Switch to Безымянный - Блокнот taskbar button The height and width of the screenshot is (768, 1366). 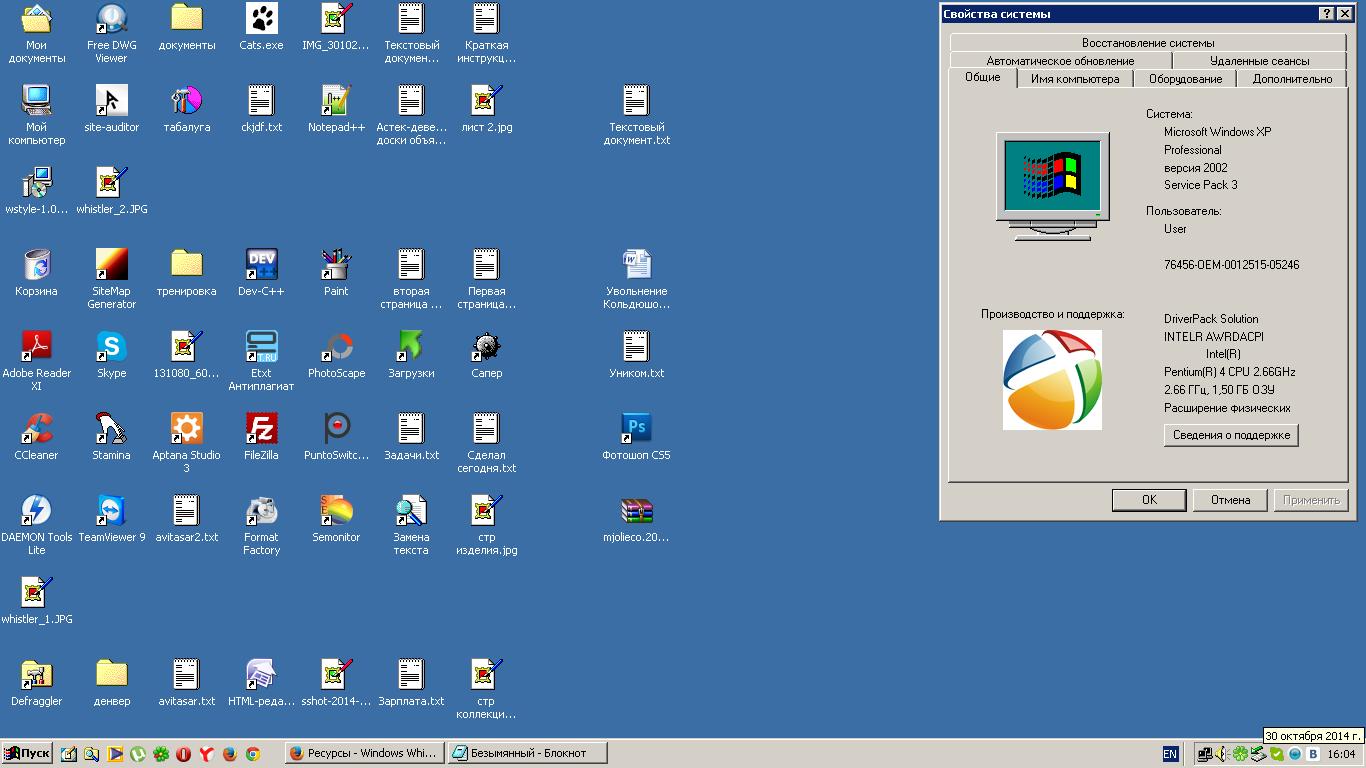[x=528, y=754]
